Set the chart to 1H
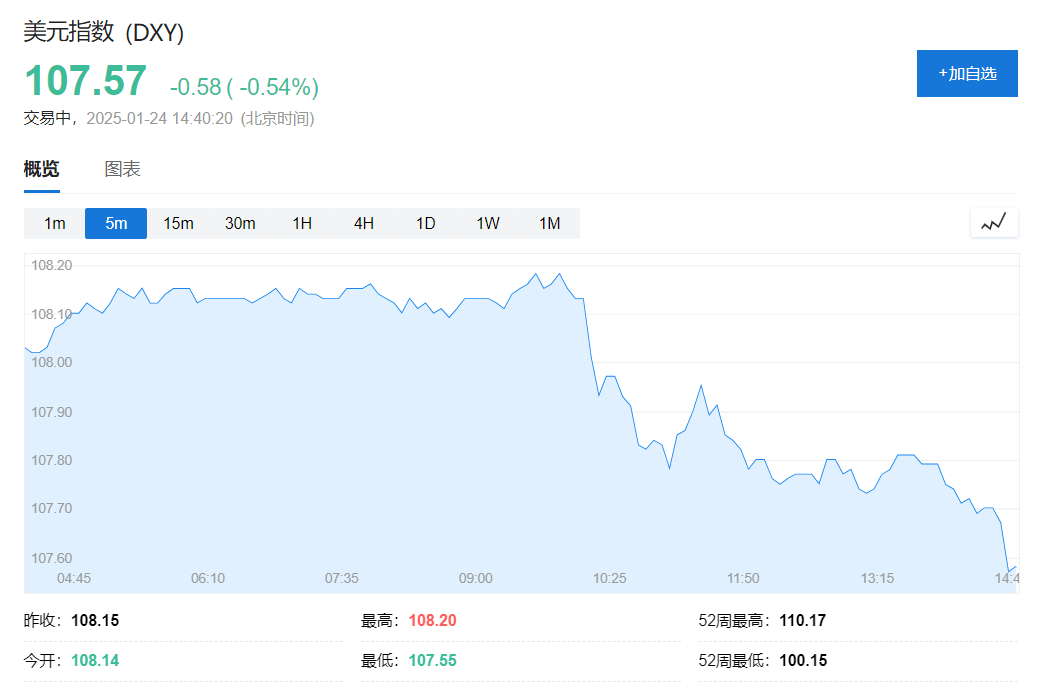 point(302,223)
